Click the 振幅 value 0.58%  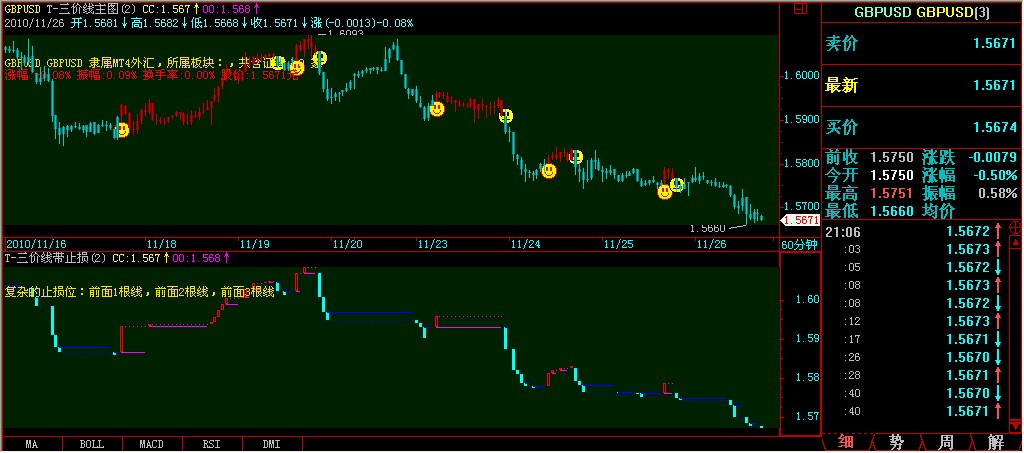point(997,193)
